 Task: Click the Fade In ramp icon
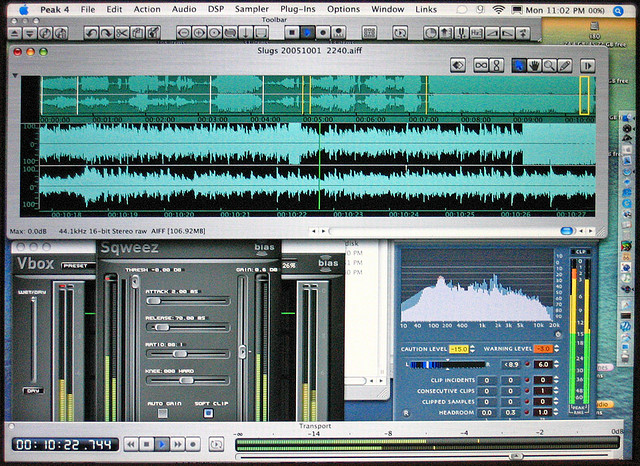click(x=492, y=33)
